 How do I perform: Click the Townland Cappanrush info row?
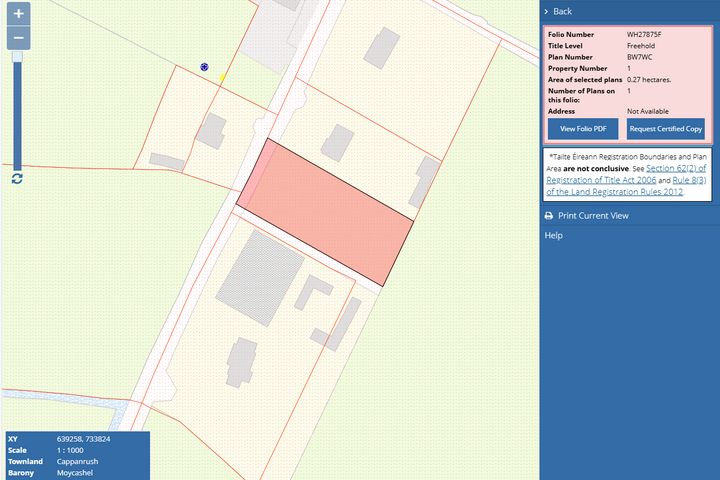pyautogui.click(x=75, y=461)
